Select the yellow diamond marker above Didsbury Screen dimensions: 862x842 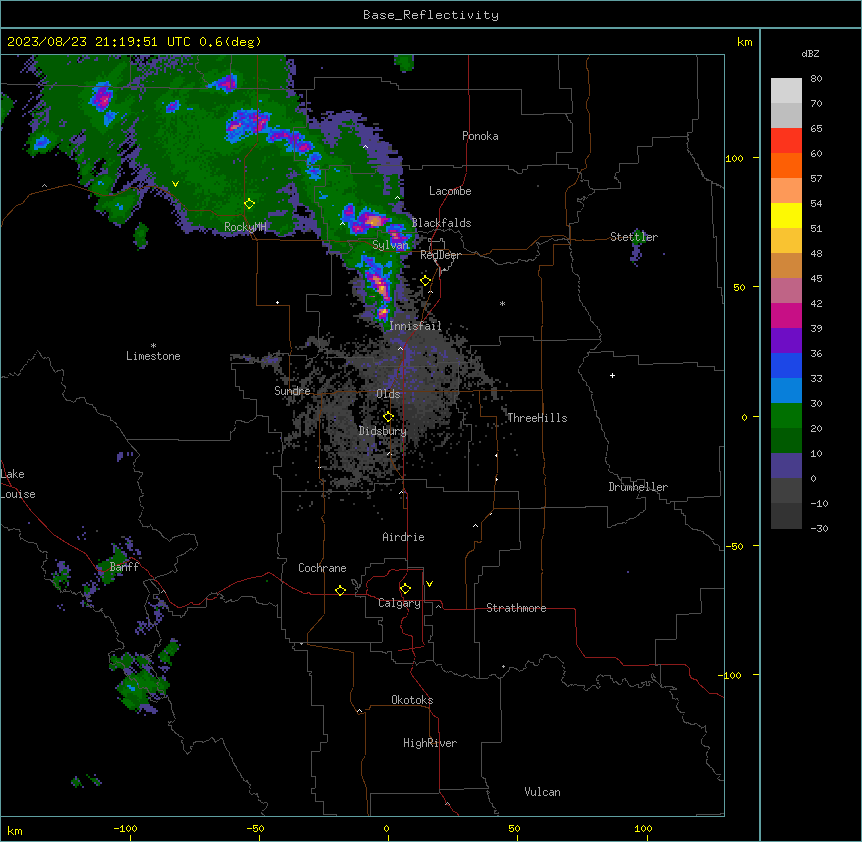388,417
